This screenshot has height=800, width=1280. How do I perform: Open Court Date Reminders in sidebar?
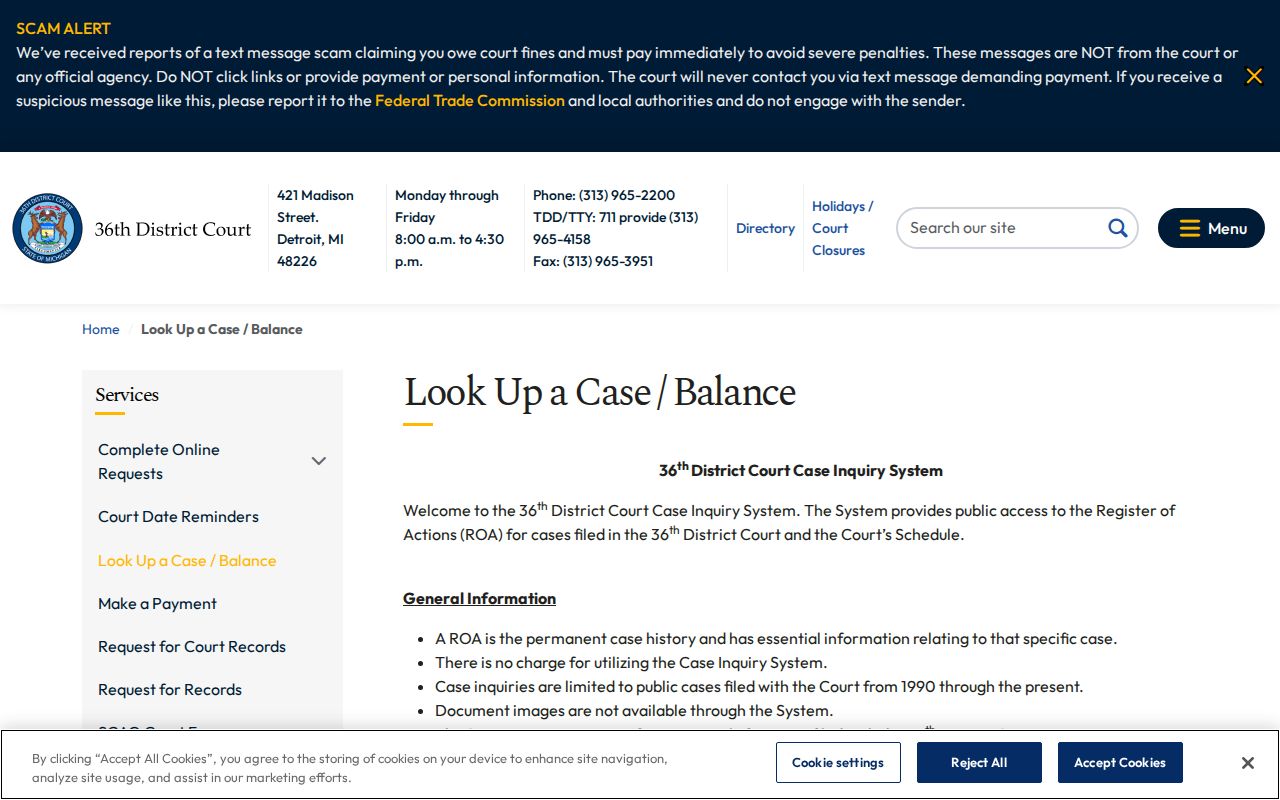(x=178, y=517)
